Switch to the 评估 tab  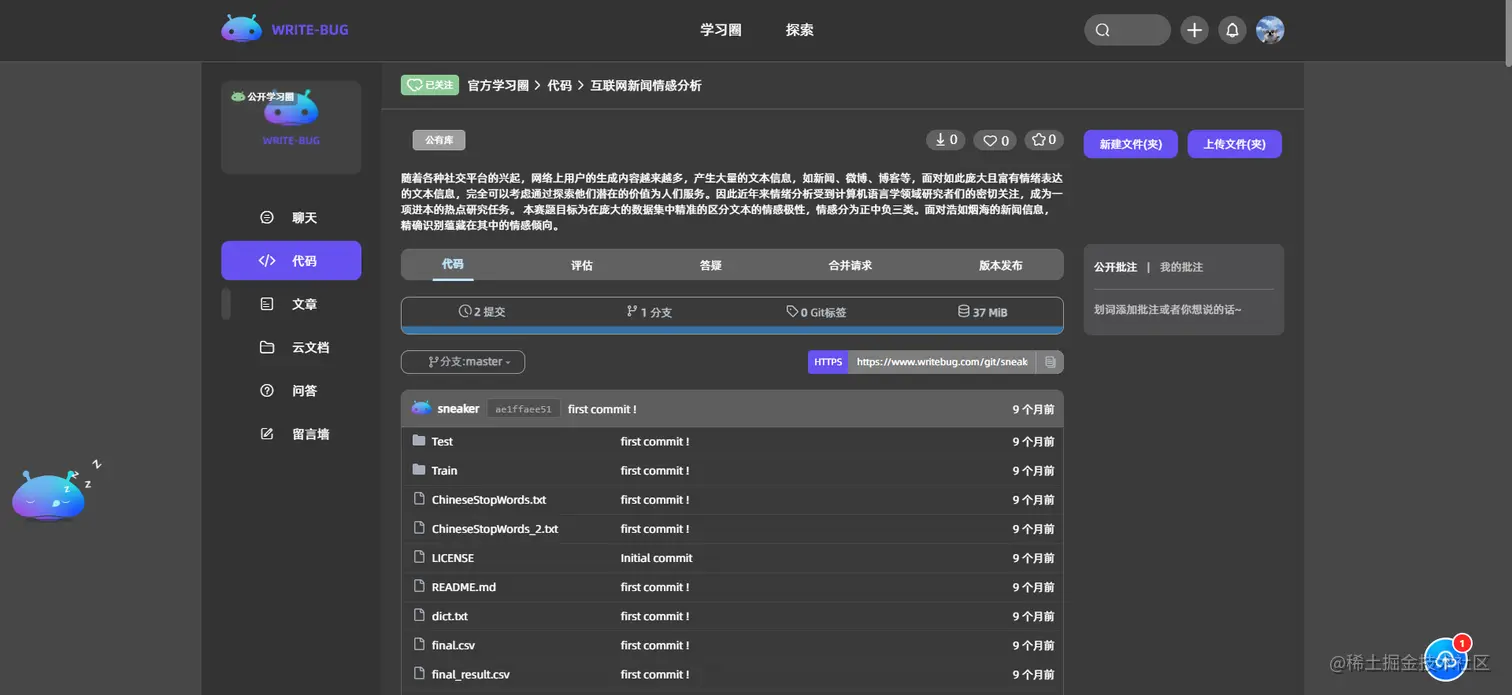[582, 265]
